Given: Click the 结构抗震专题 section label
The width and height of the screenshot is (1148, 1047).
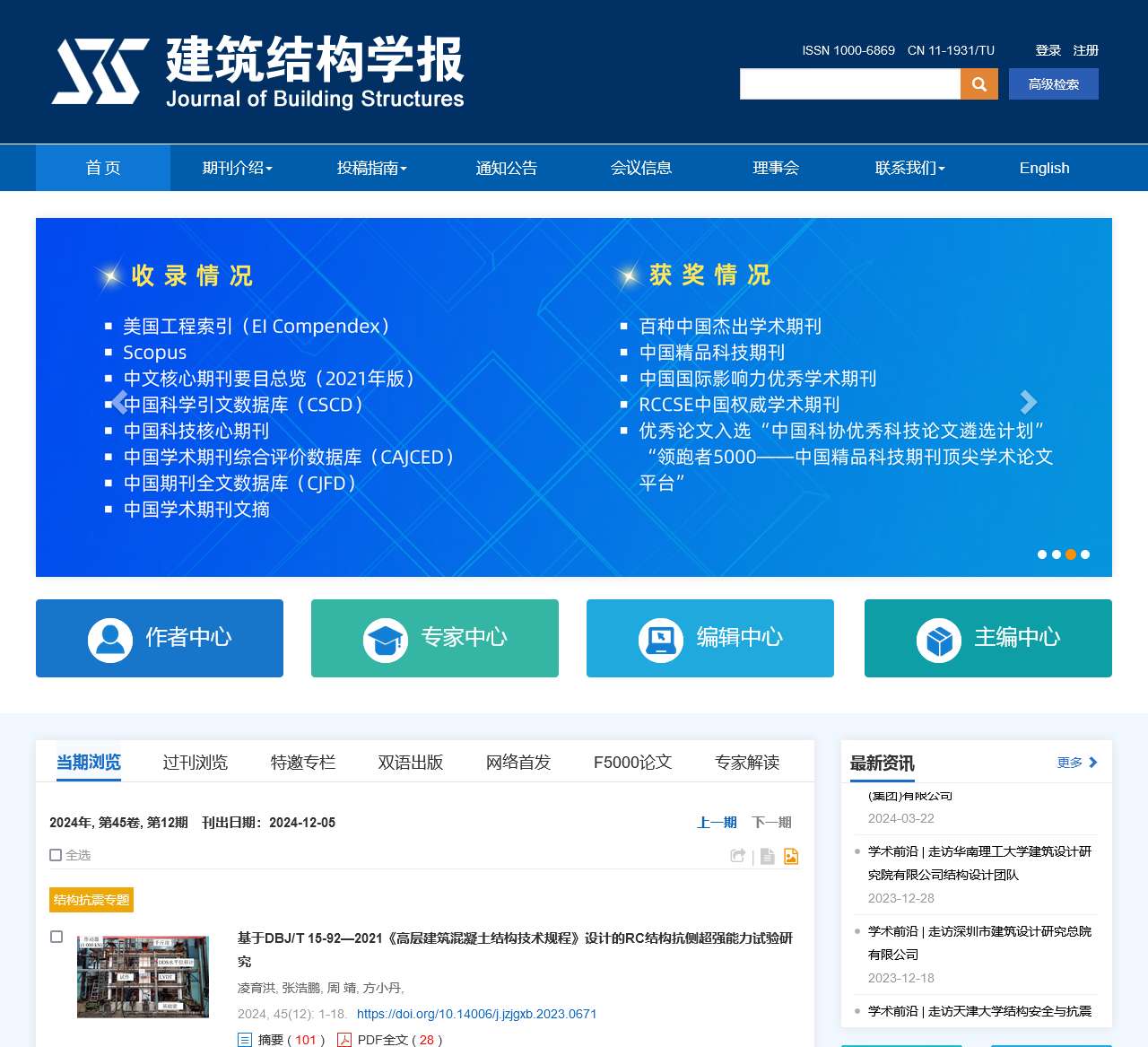Looking at the screenshot, I should [91, 900].
